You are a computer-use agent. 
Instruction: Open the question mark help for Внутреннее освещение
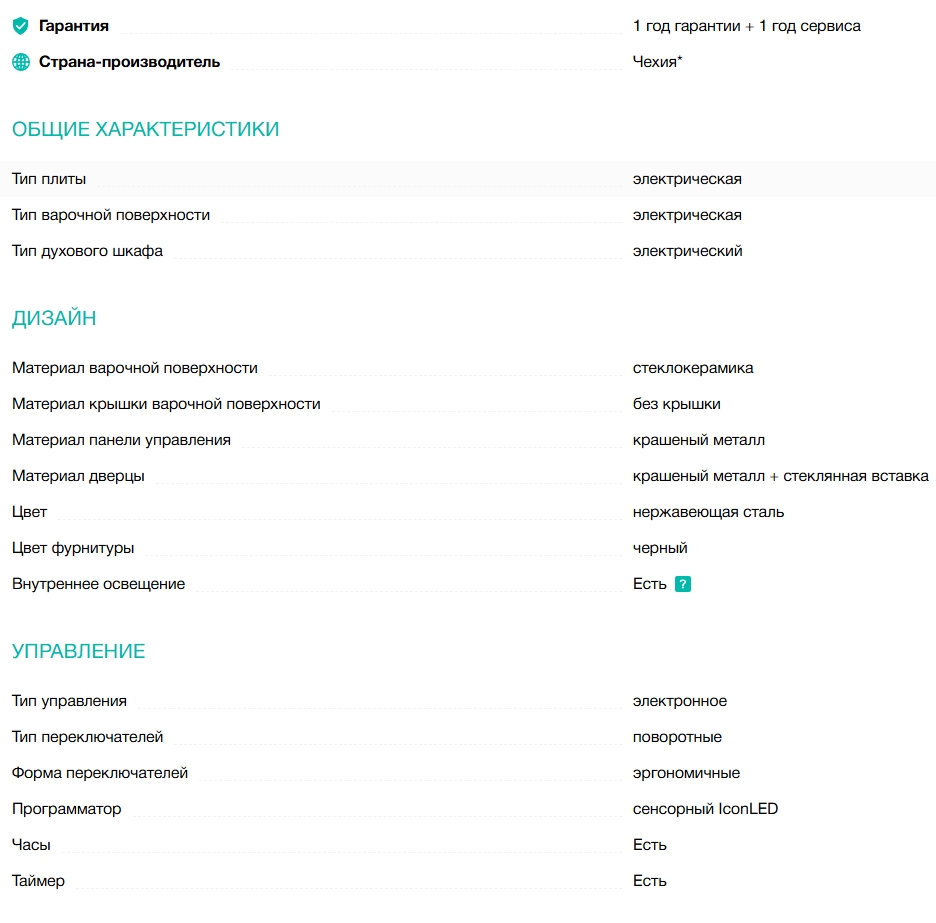683,584
